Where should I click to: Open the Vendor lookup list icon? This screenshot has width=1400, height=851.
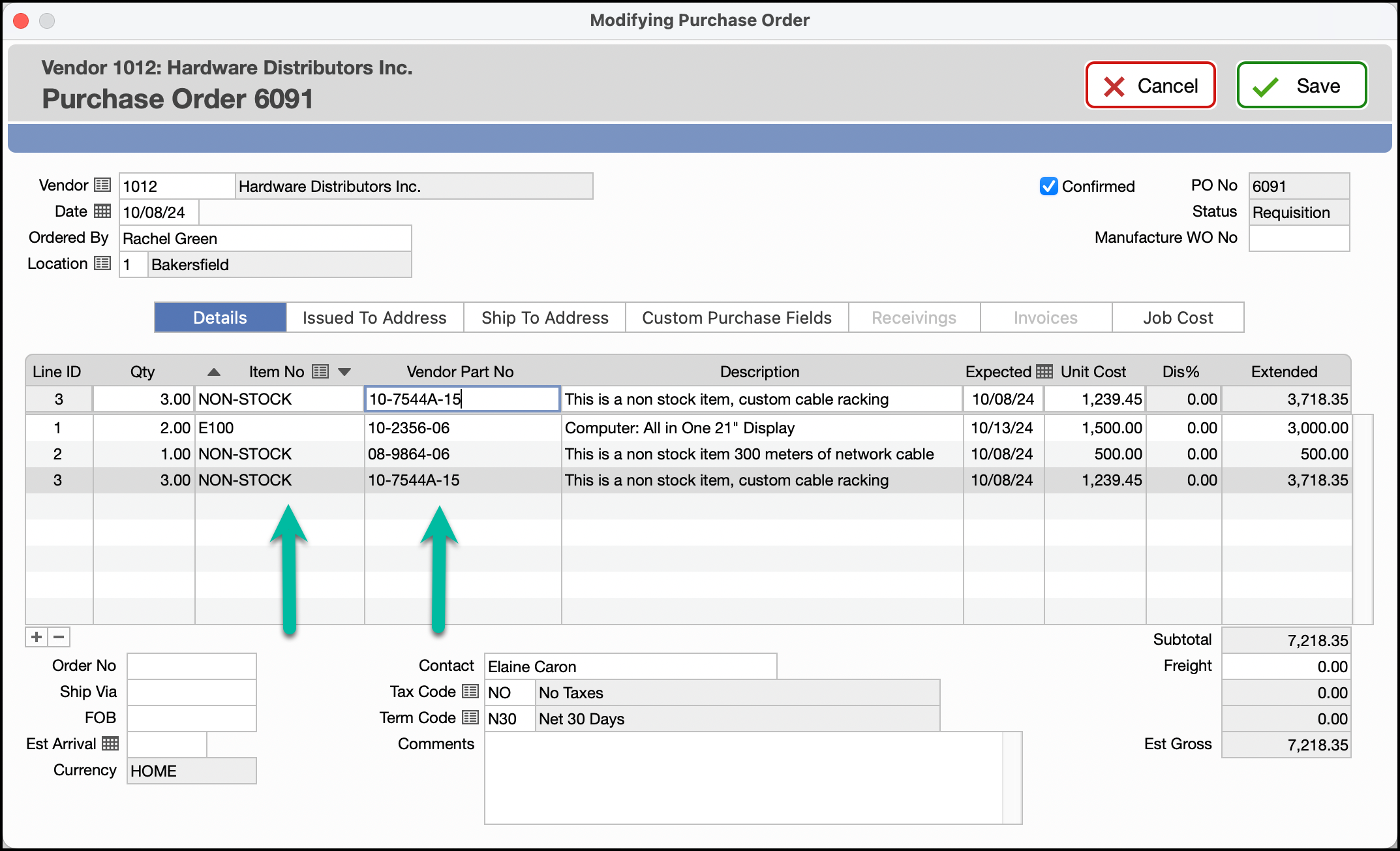tap(102, 185)
